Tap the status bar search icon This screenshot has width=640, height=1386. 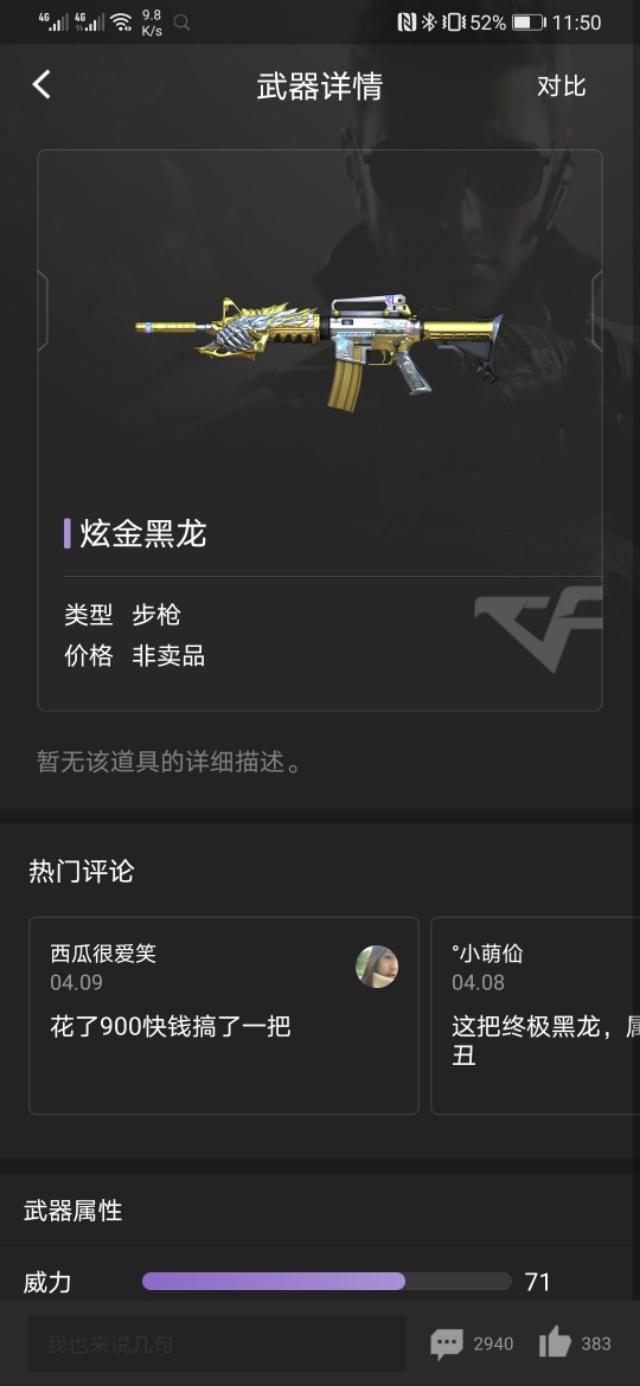(x=182, y=22)
